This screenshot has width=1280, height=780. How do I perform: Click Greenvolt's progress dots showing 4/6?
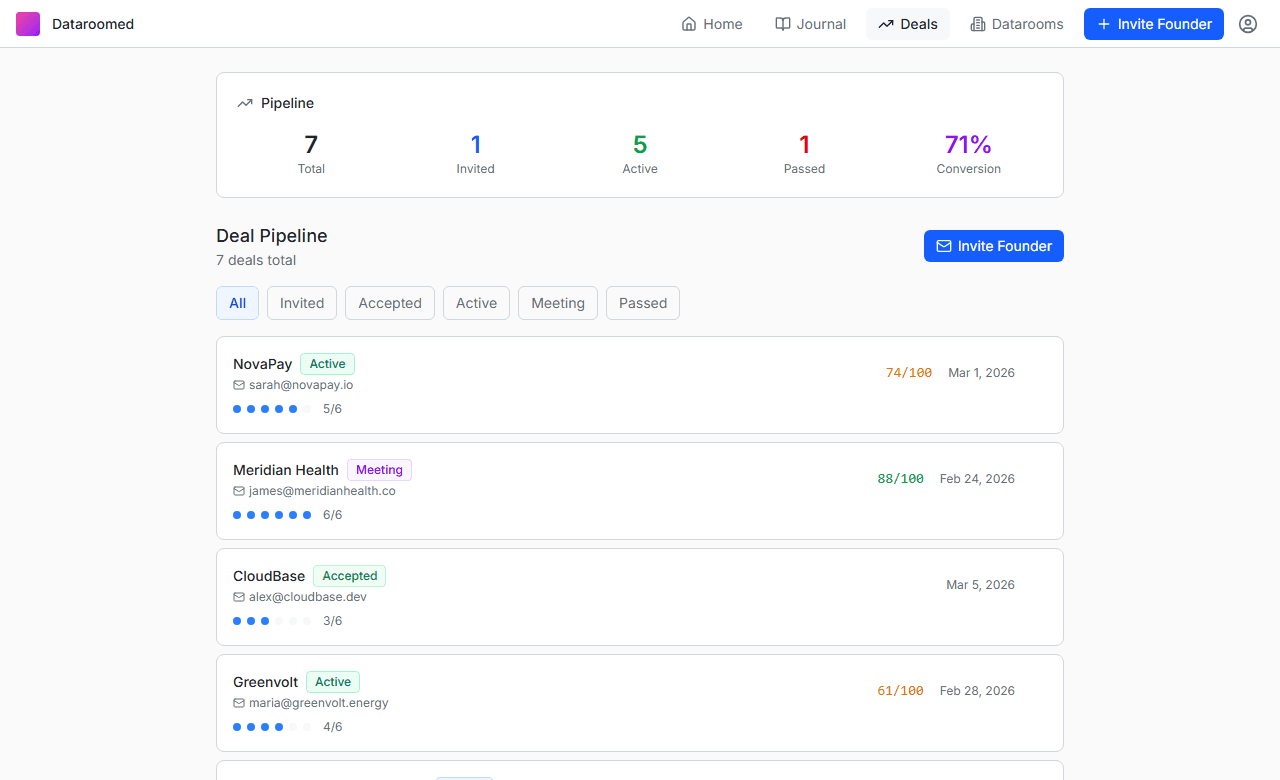click(271, 727)
